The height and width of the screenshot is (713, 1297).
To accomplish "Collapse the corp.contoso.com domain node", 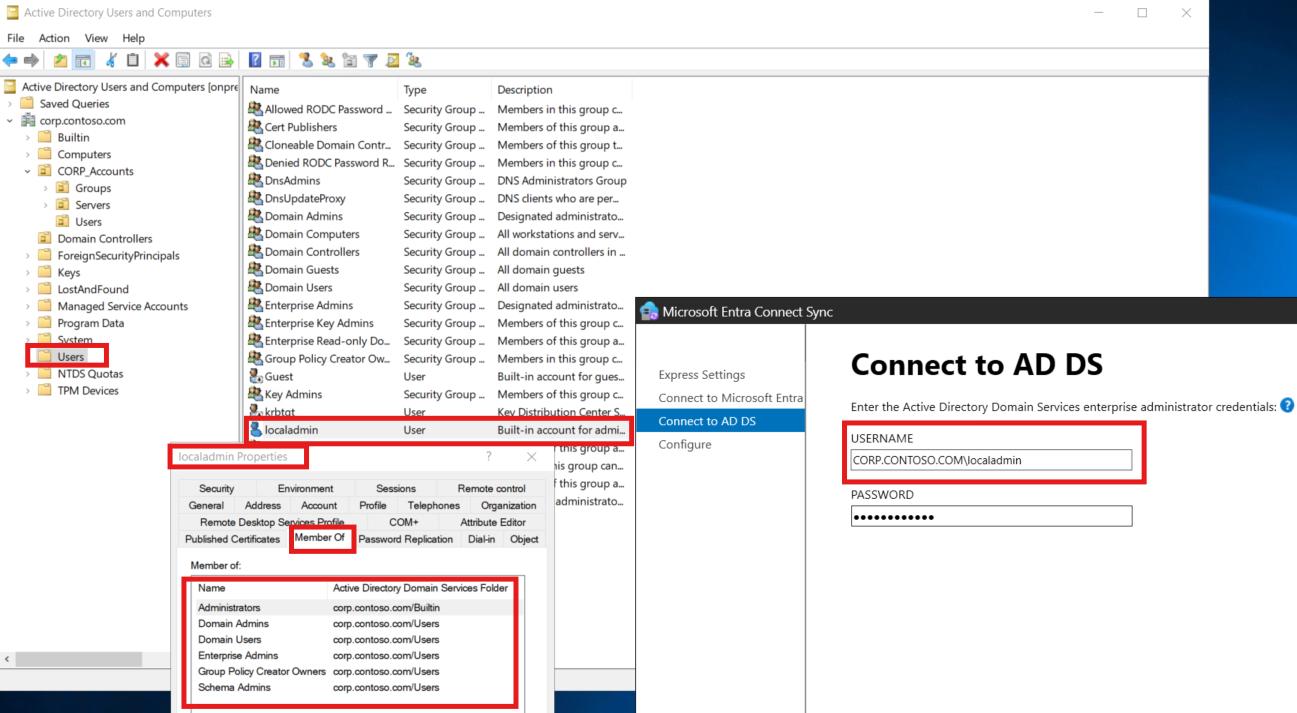I will click(10, 121).
